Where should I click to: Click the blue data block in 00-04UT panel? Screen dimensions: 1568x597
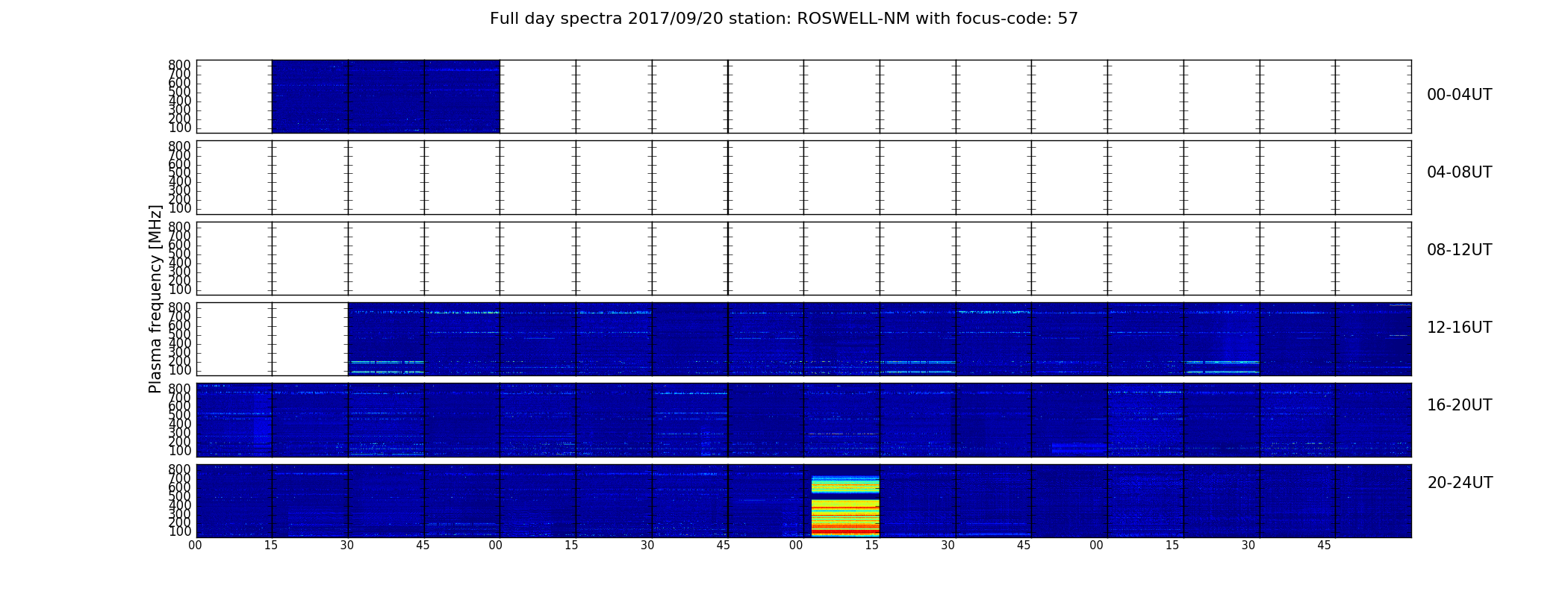click(386, 96)
